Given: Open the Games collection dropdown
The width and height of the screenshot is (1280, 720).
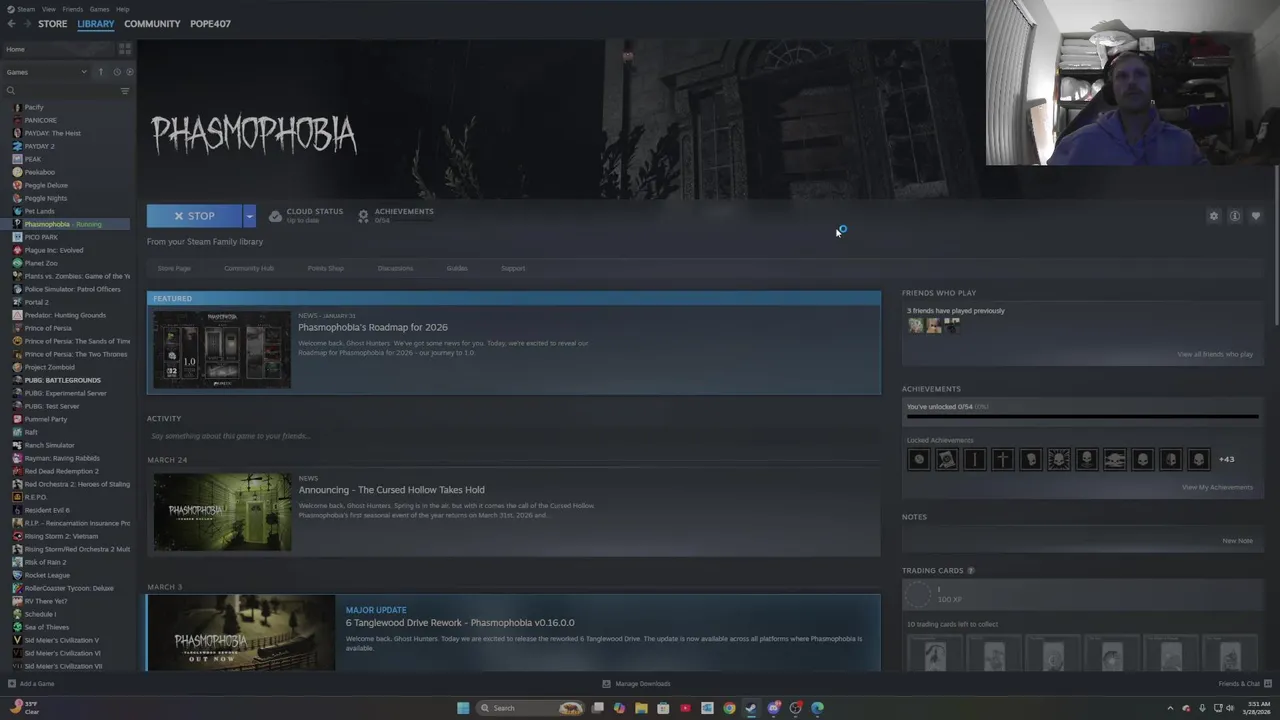Looking at the screenshot, I should click(46, 72).
